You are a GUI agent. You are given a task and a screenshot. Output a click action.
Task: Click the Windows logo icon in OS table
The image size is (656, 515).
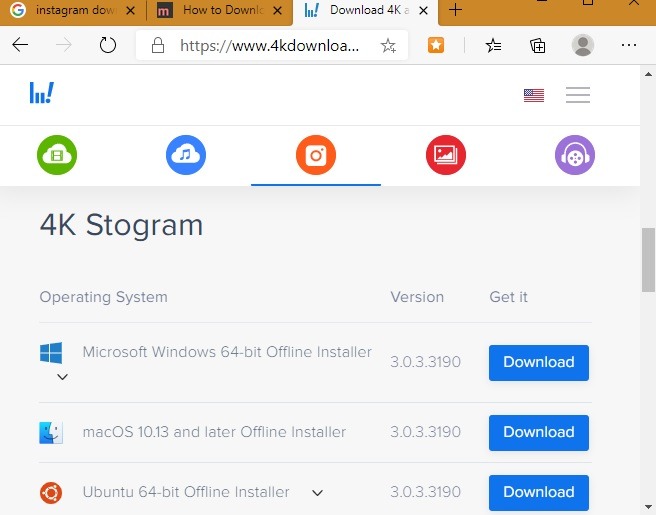point(51,353)
